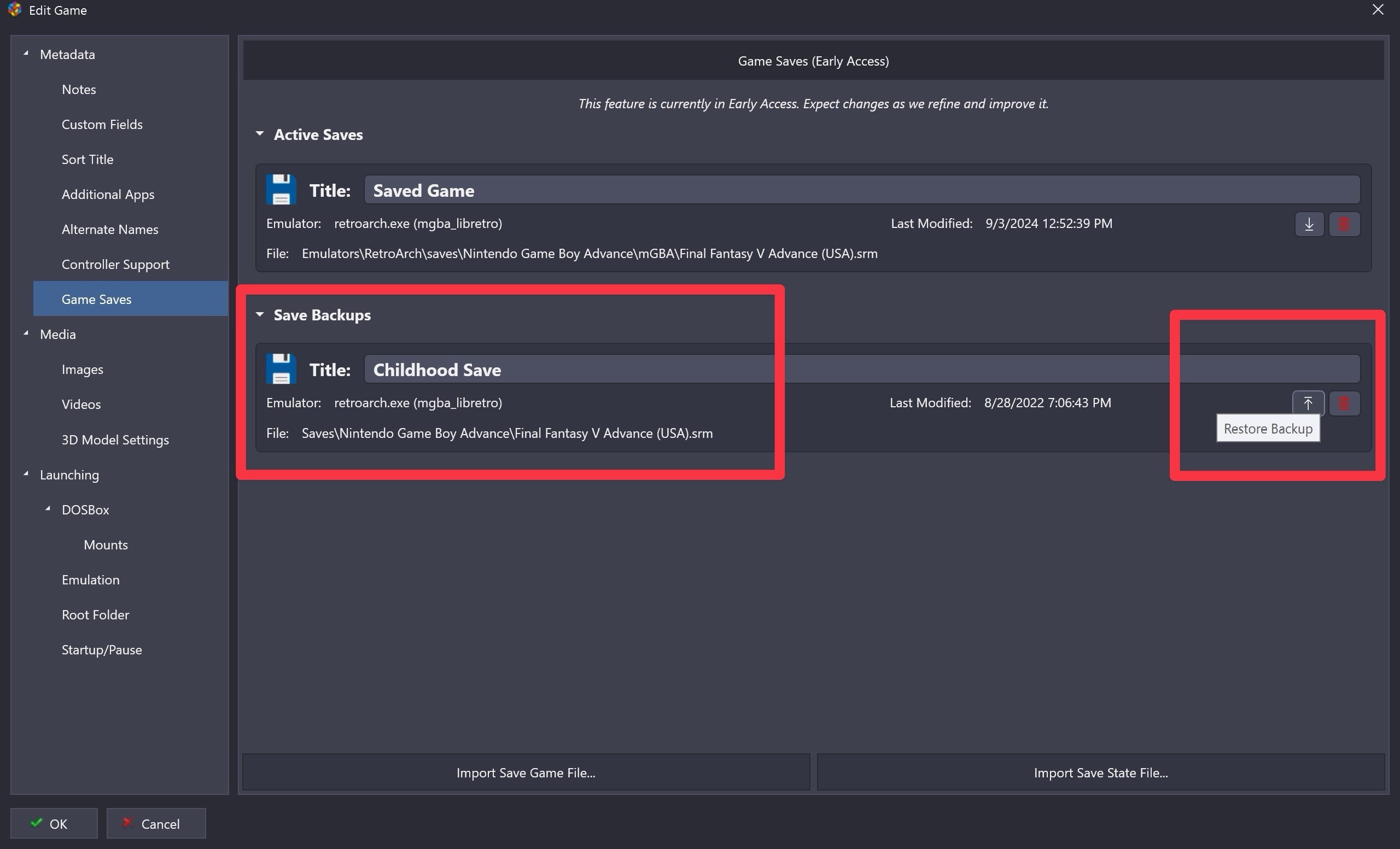Viewport: 1400px width, 849px height.
Task: Collapse the DOSBox tree node
Action: pyautogui.click(x=48, y=509)
